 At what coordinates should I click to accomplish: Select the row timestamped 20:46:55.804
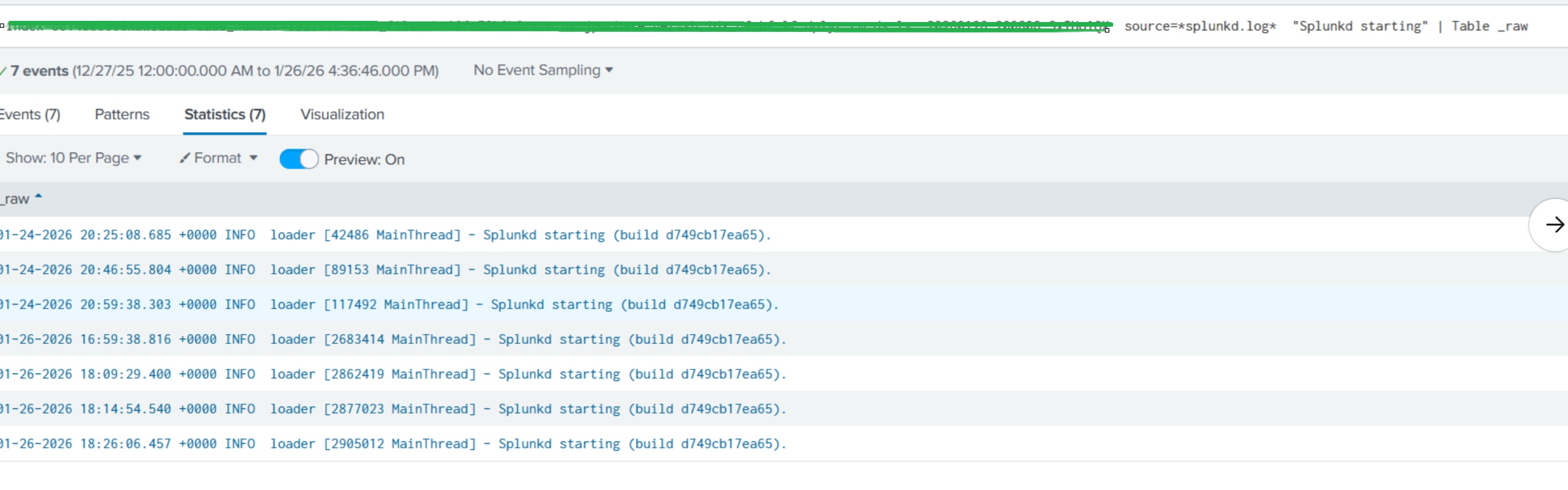coord(784,270)
